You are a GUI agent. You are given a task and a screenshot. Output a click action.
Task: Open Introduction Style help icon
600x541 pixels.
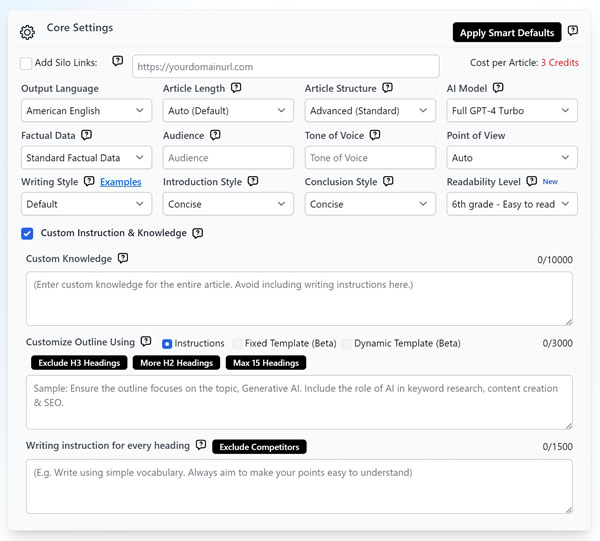pyautogui.click(x=253, y=181)
